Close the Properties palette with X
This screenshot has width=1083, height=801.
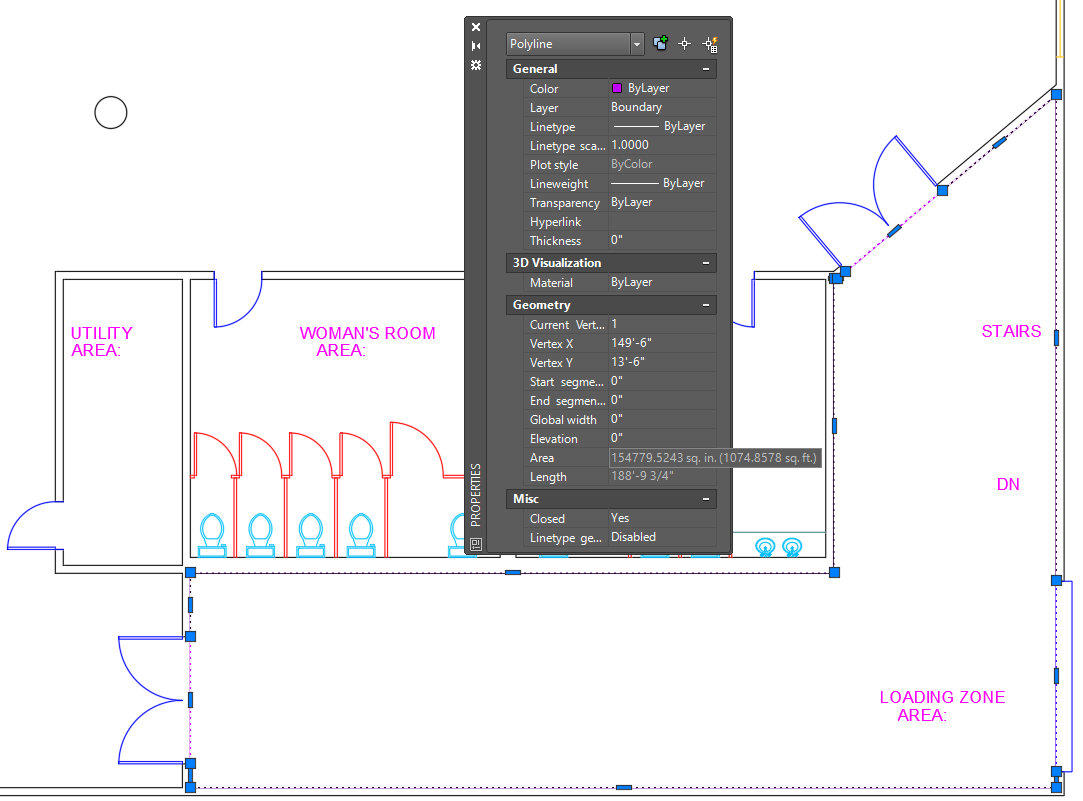tap(476, 27)
